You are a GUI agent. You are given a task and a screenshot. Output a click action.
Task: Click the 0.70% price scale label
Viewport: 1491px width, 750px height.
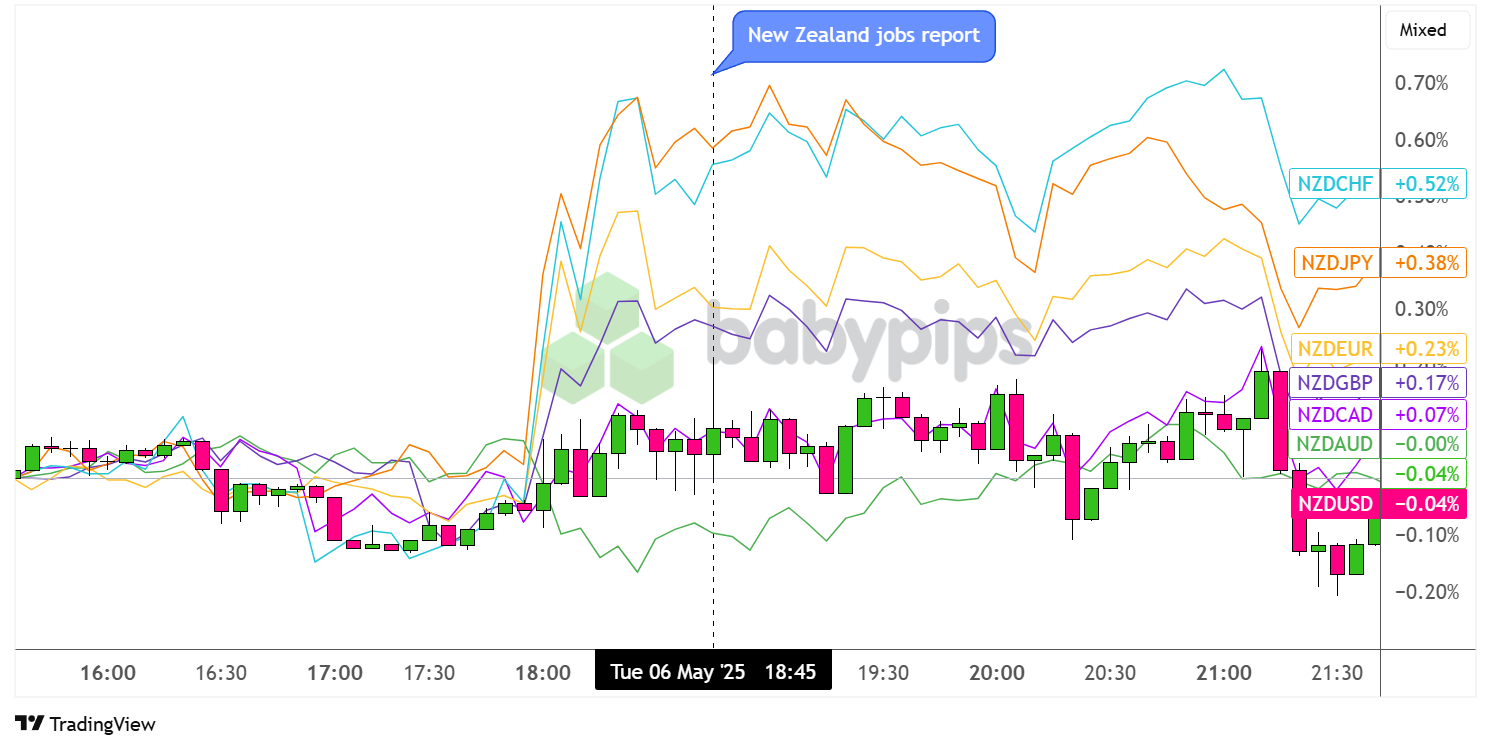click(x=1421, y=83)
